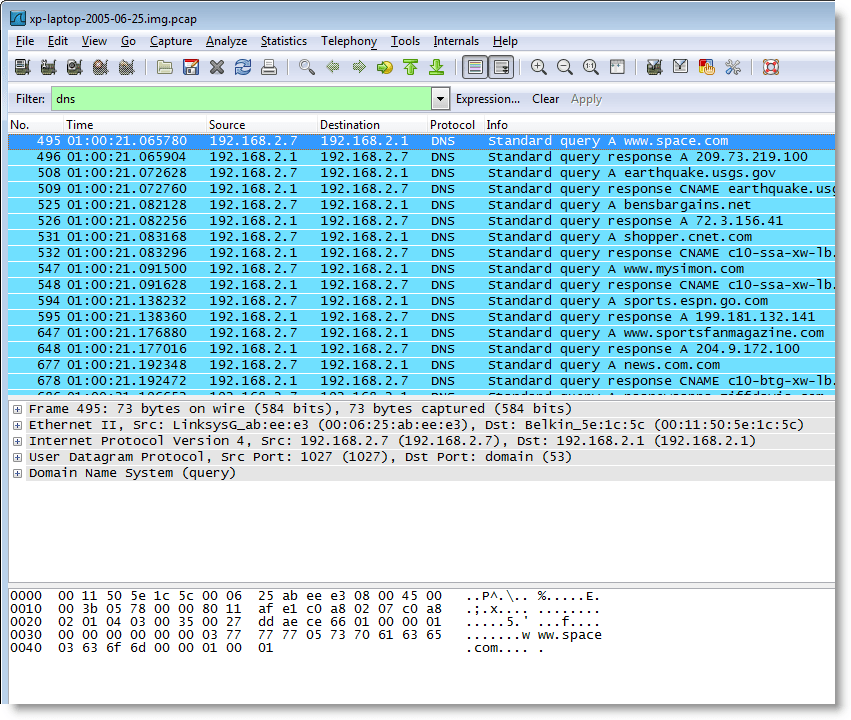Expand the User Datagram Protocol details
851x720 pixels.
(x=17, y=457)
